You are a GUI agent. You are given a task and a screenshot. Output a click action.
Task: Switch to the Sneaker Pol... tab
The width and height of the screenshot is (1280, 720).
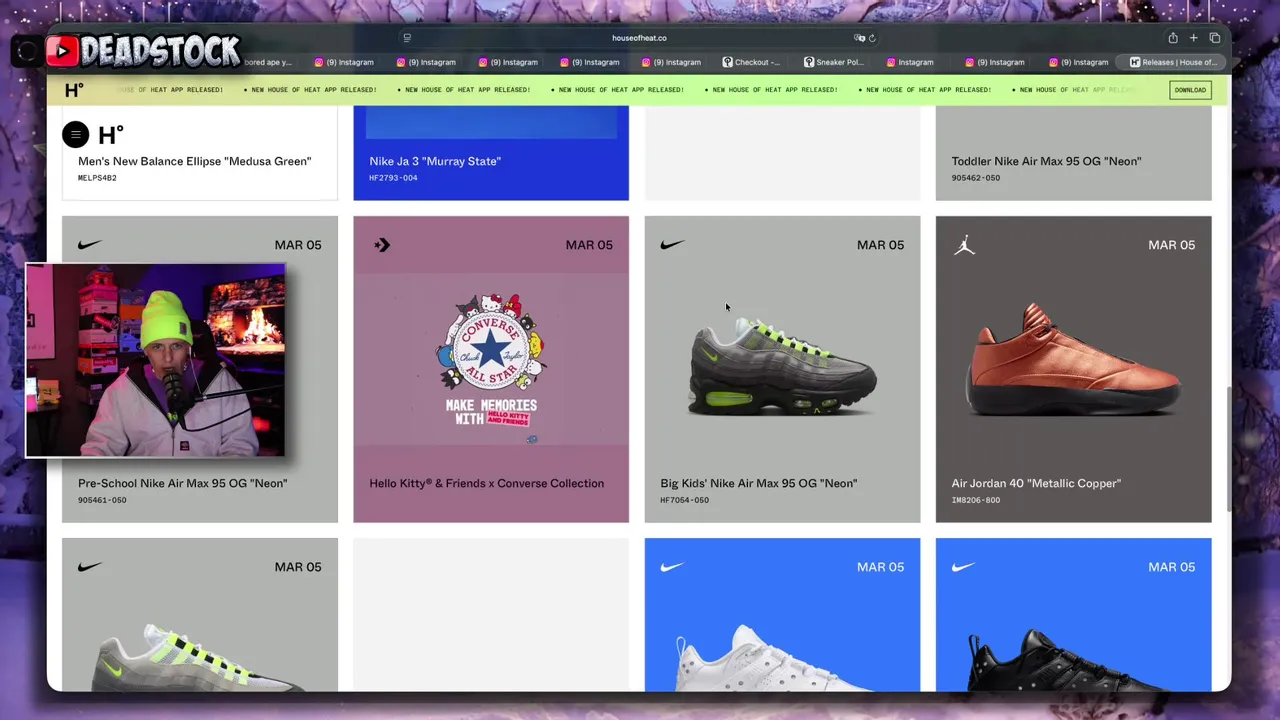(x=833, y=62)
